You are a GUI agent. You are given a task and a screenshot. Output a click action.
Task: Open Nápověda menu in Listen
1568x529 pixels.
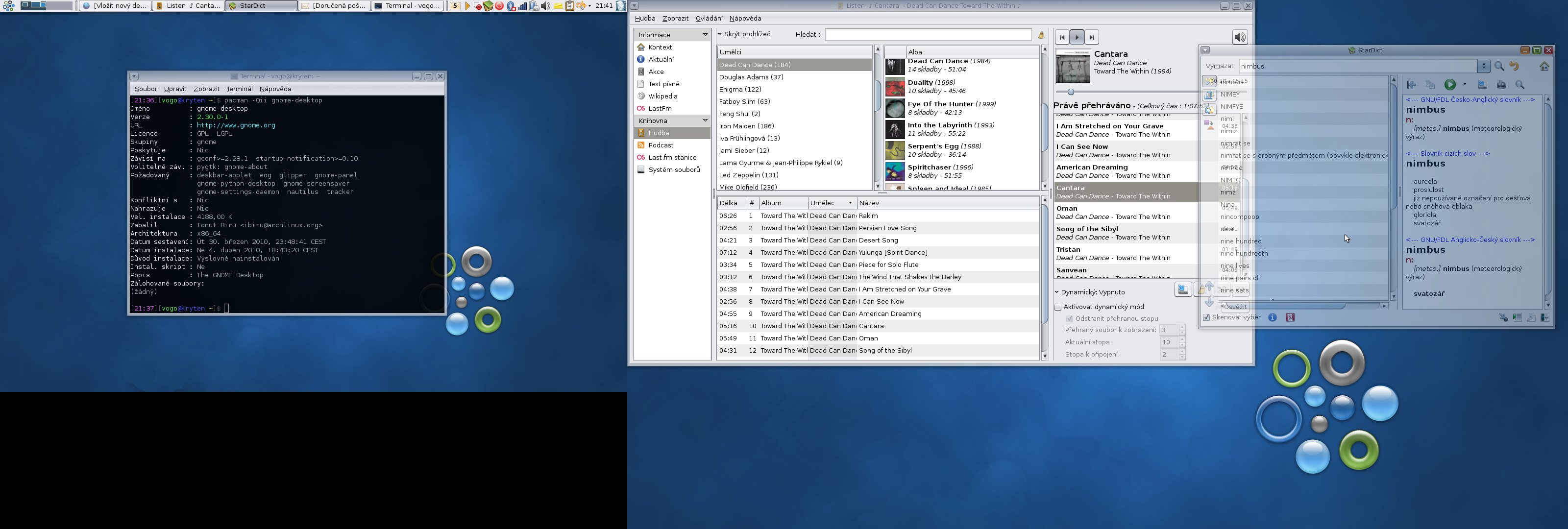745,18
